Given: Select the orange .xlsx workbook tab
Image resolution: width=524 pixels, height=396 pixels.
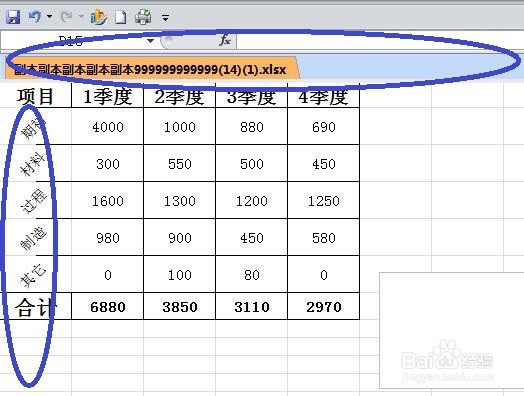Looking at the screenshot, I should [151, 69].
